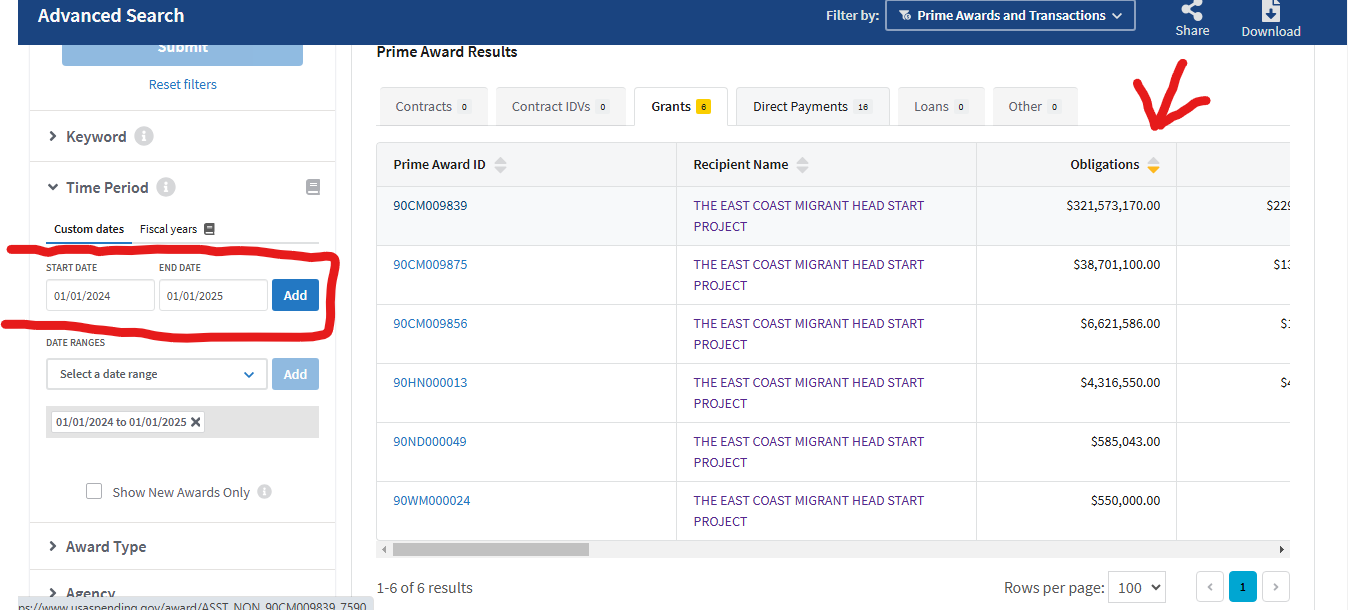The height and width of the screenshot is (610, 1348).
Task: Open award 90CM009839
Action: click(x=430, y=205)
